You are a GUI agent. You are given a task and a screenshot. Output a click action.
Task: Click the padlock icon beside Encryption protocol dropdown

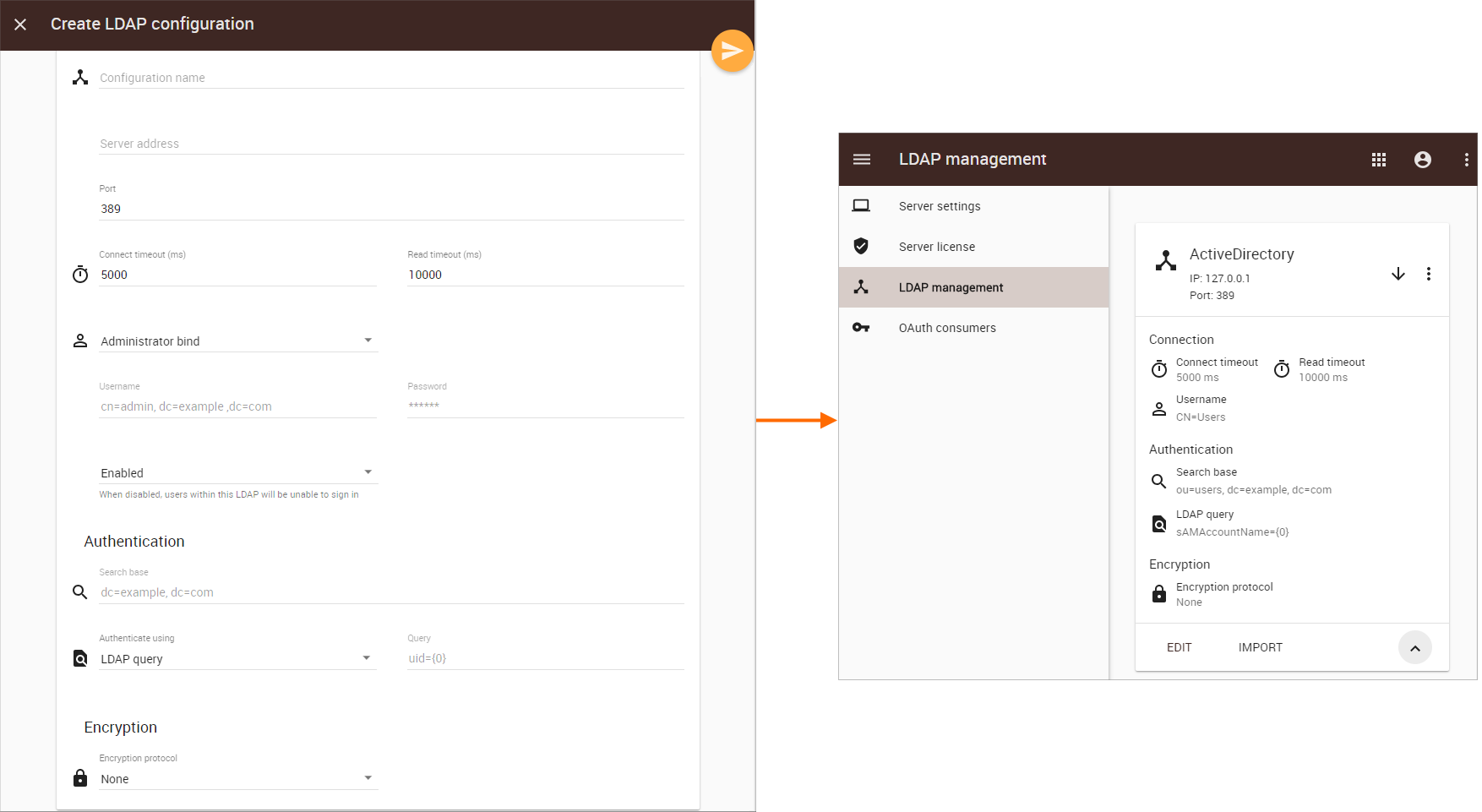(x=80, y=778)
